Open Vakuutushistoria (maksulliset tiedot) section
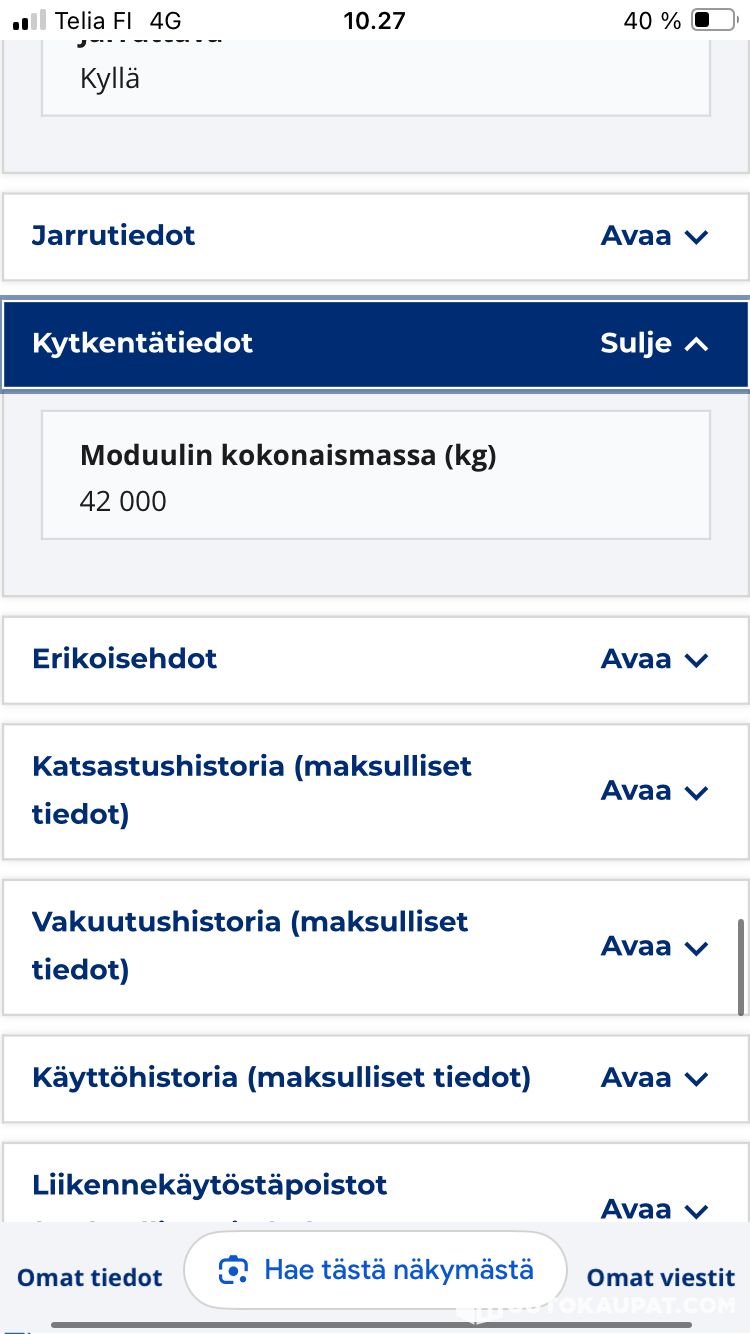The image size is (750, 1334). click(375, 946)
